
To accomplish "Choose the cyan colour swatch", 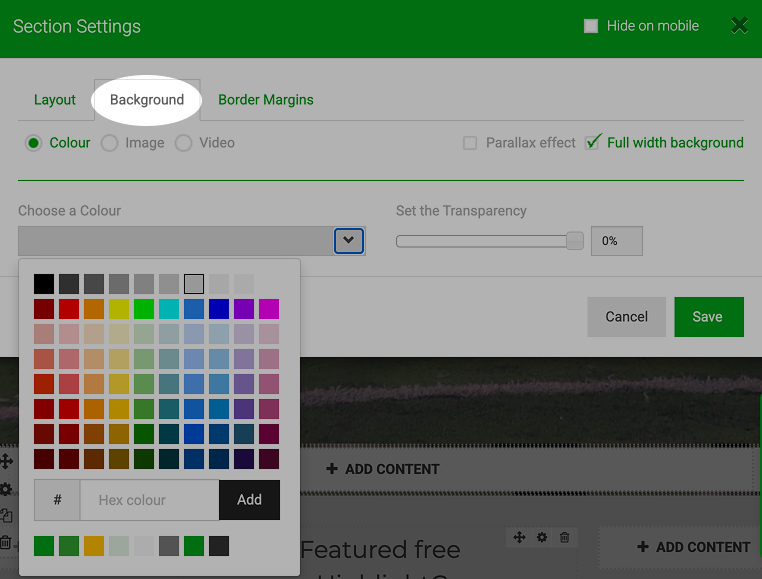I will pyautogui.click(x=169, y=309).
